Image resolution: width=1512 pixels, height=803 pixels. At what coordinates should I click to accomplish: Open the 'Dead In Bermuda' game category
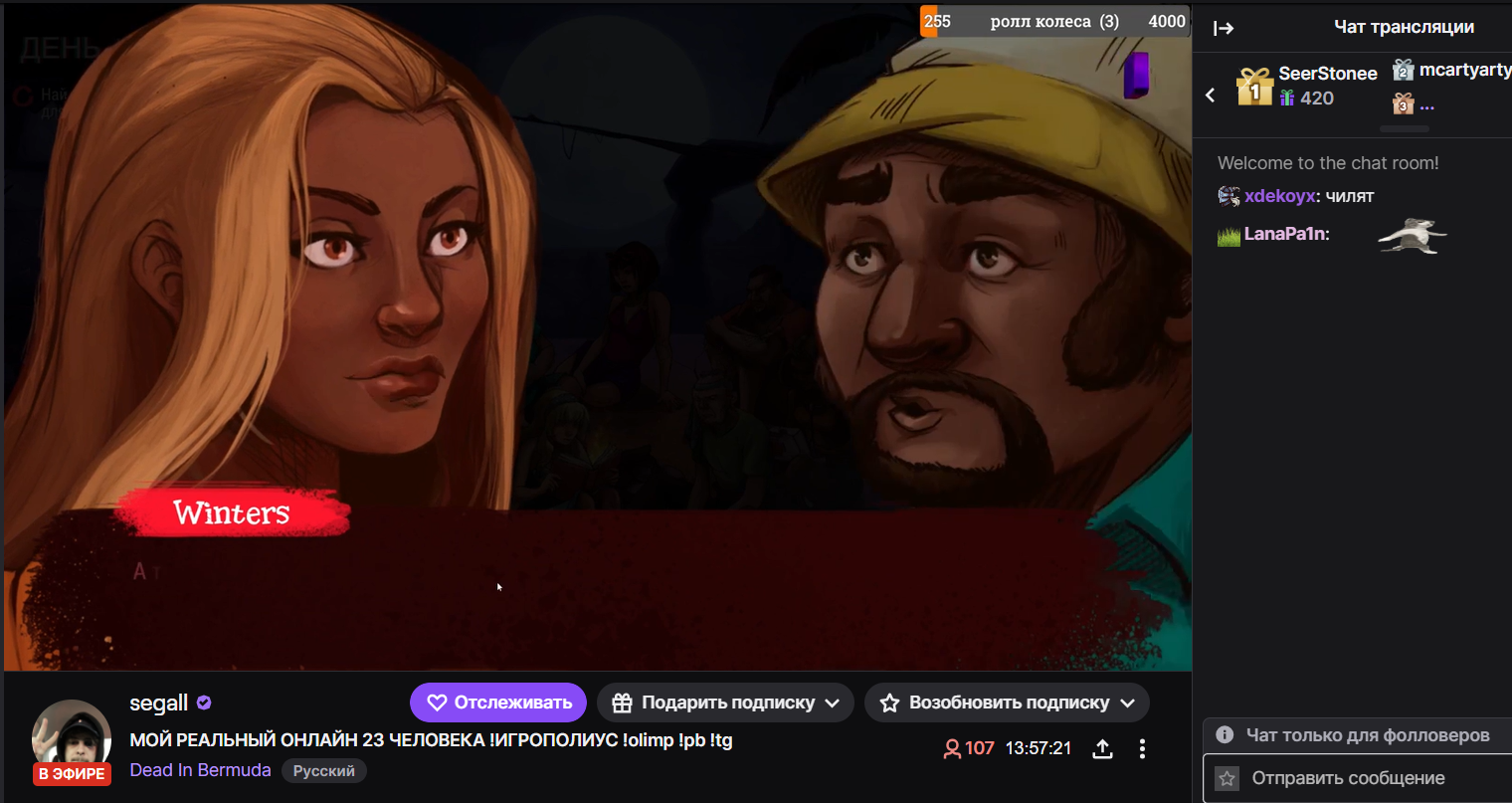pos(200,770)
